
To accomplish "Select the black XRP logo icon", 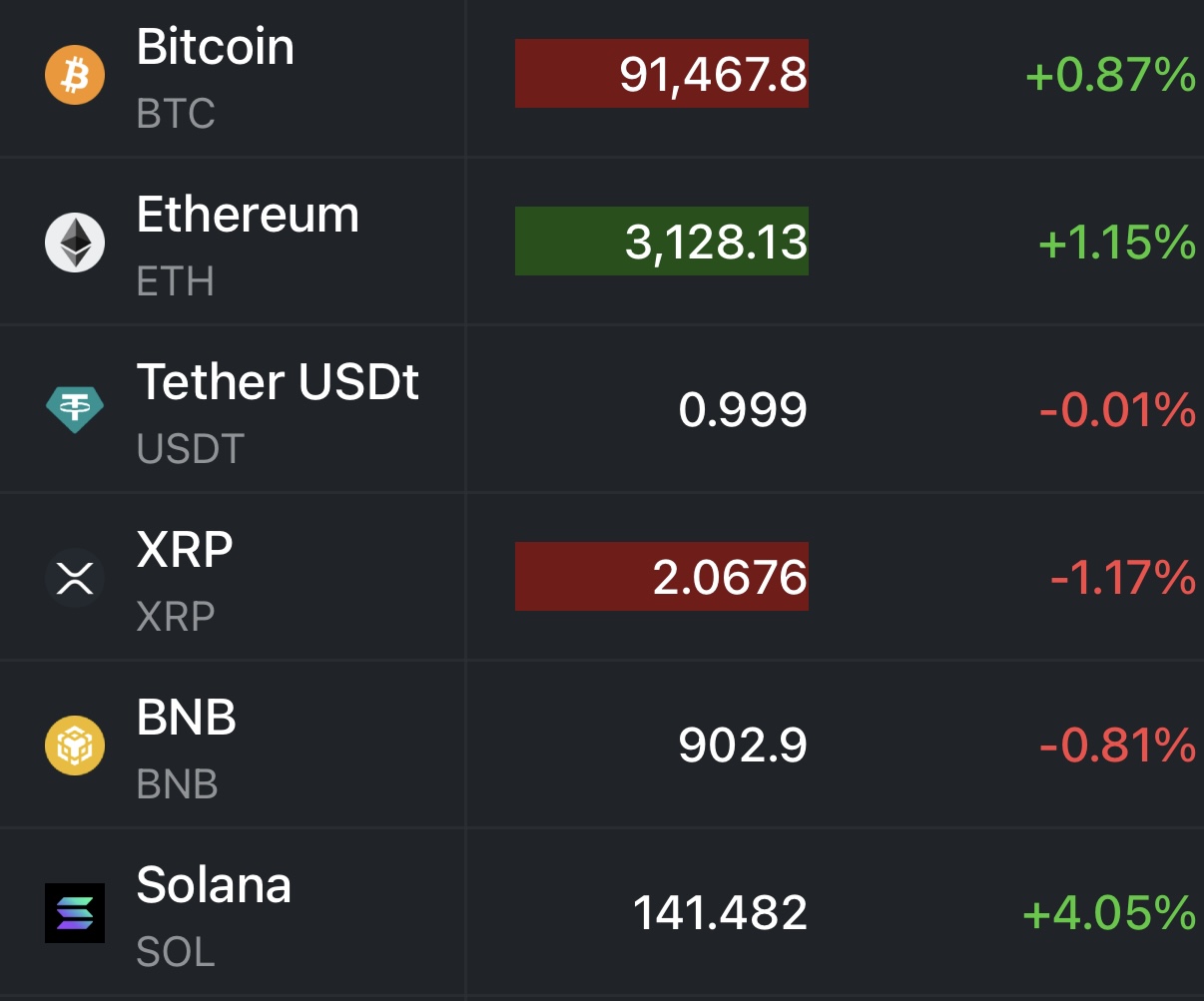I will coord(75,578).
